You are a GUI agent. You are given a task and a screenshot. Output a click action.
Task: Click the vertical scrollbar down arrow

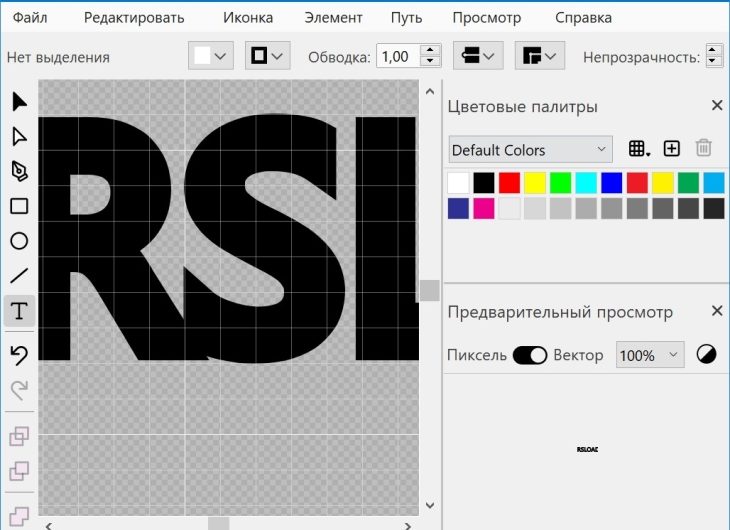(x=430, y=505)
